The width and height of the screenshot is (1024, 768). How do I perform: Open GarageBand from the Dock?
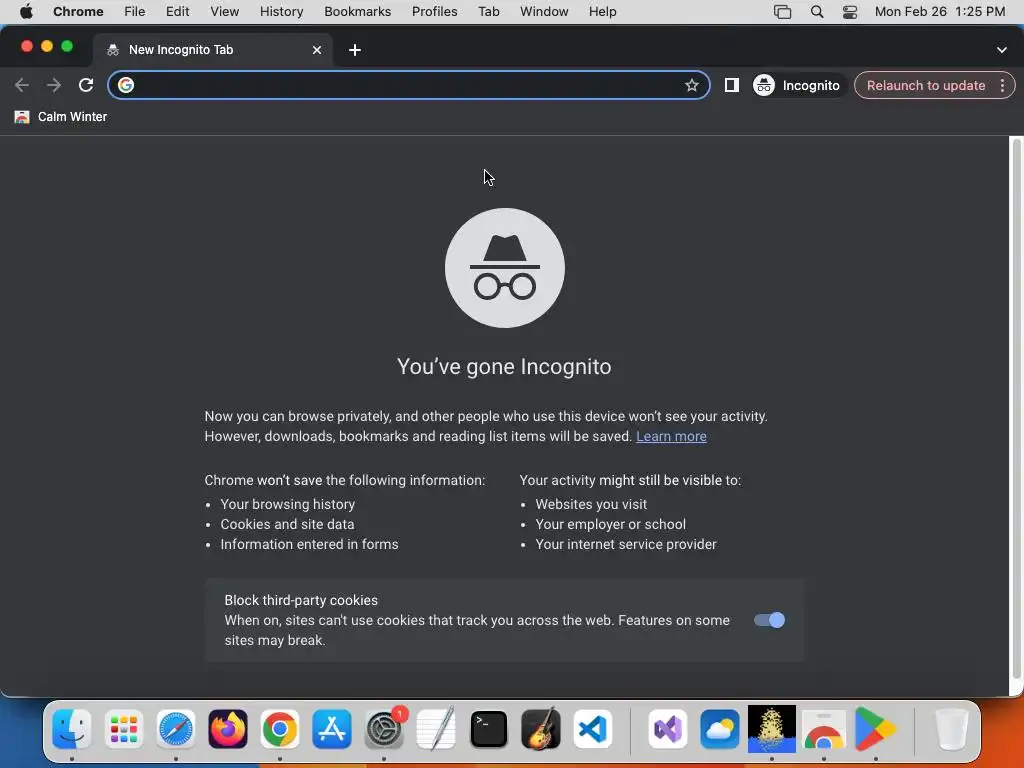coord(541,729)
